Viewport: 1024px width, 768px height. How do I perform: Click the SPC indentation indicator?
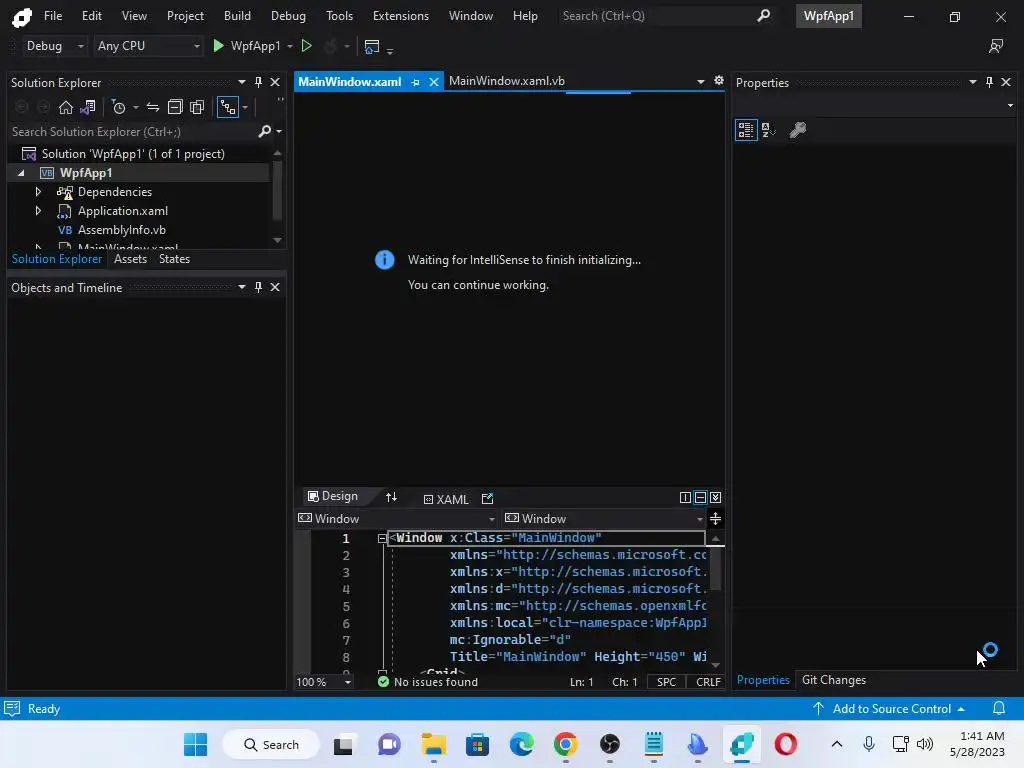coord(666,682)
